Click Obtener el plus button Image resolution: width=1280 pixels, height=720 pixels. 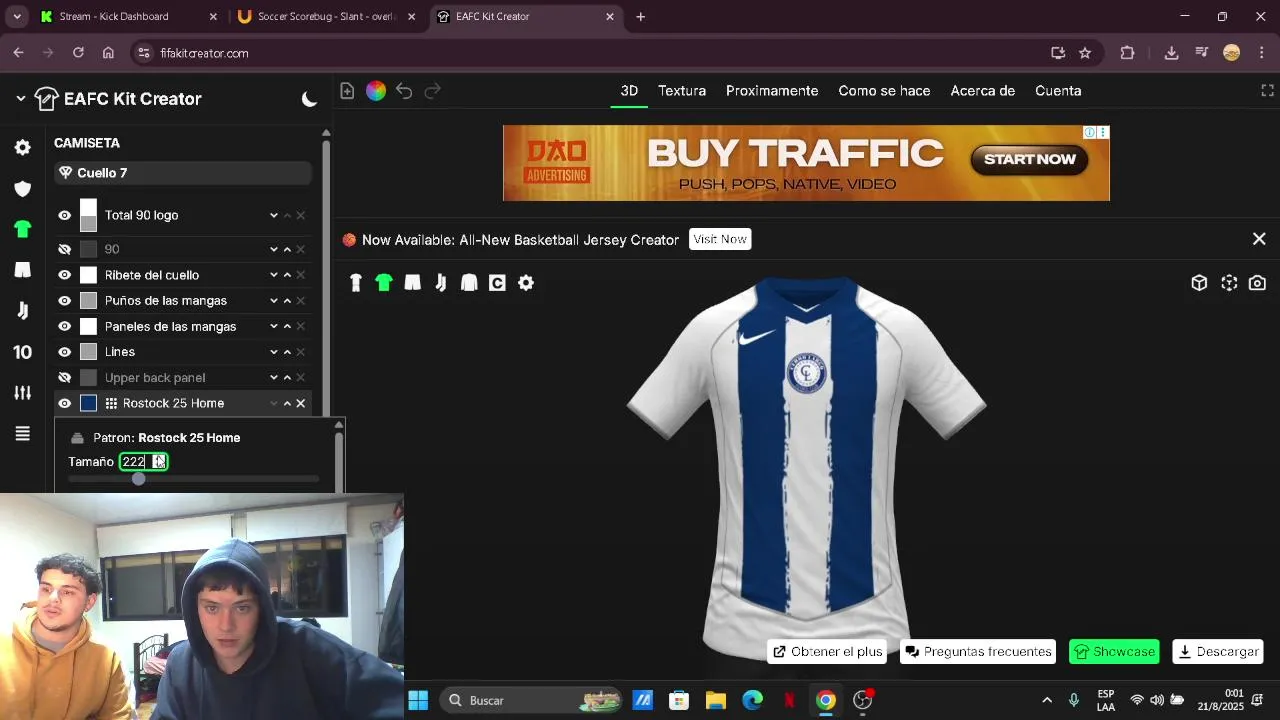click(x=827, y=652)
